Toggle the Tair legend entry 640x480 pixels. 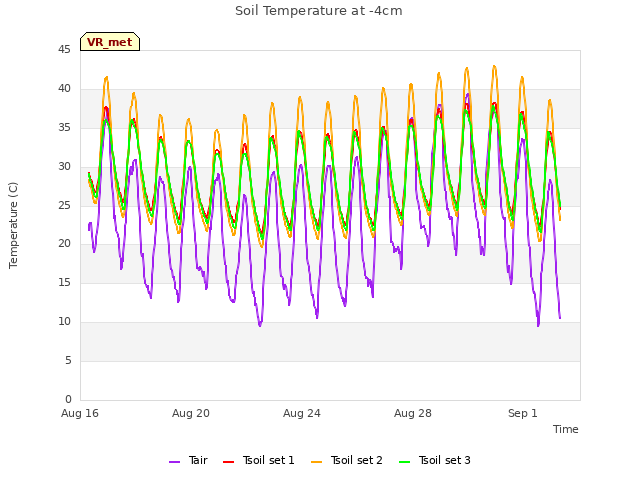tap(189, 460)
